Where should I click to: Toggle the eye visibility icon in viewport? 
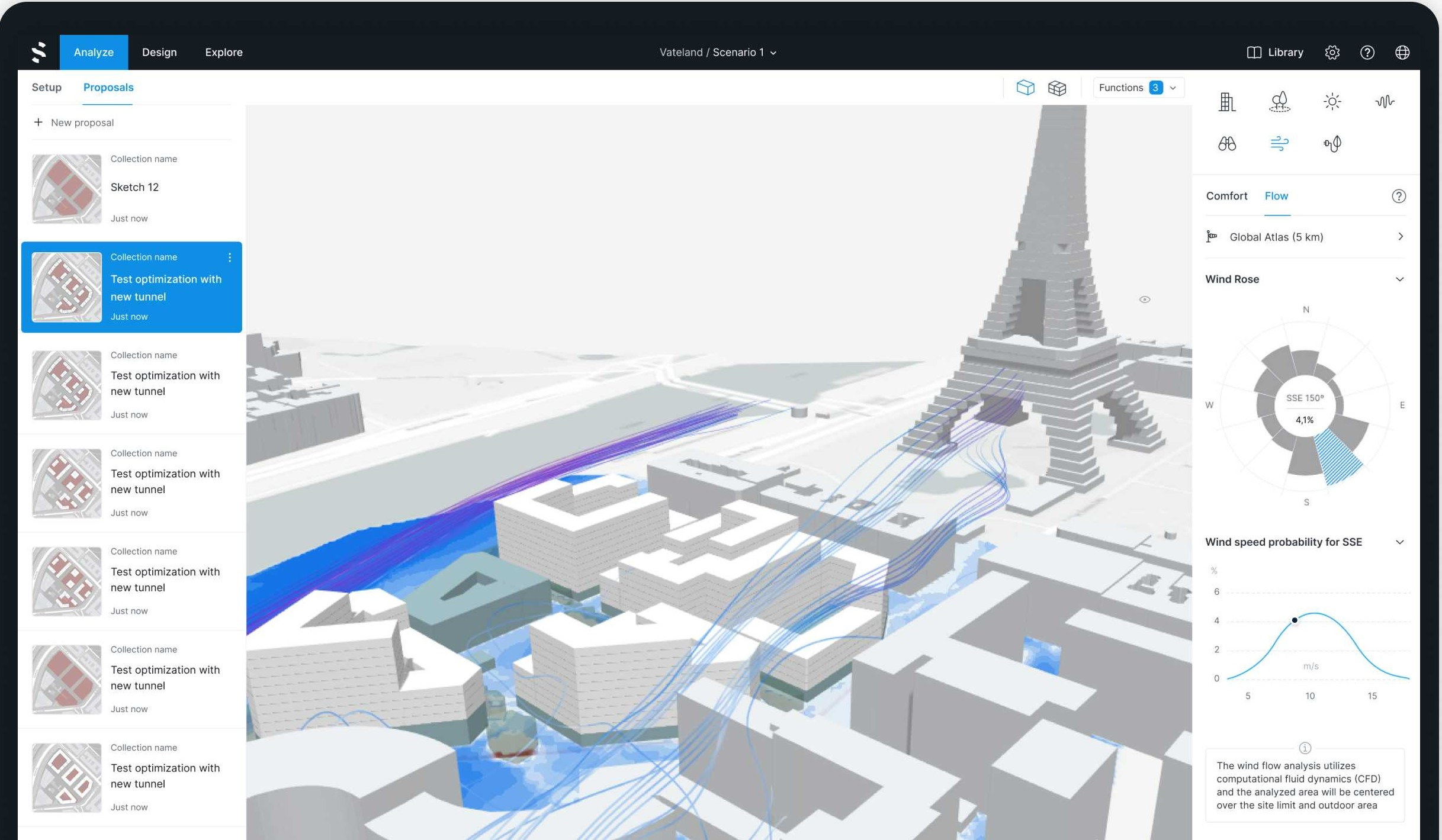[x=1144, y=300]
